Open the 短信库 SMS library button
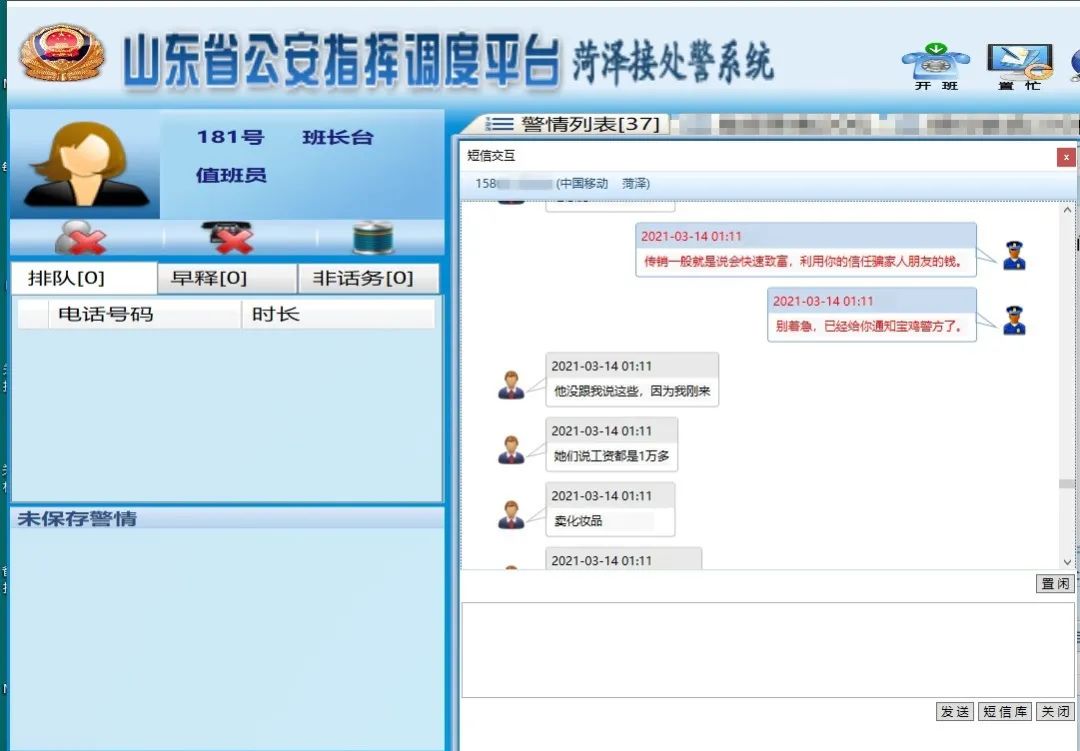 tap(1004, 712)
